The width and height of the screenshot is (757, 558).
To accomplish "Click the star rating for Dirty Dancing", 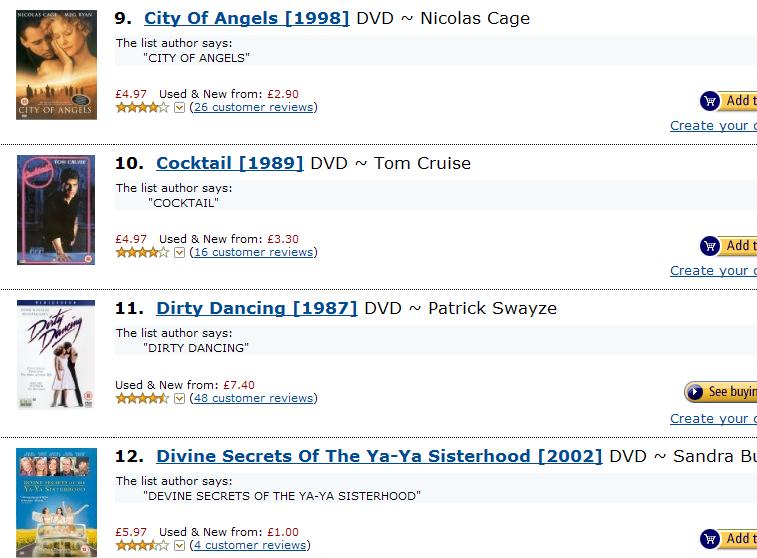I will [x=142, y=398].
